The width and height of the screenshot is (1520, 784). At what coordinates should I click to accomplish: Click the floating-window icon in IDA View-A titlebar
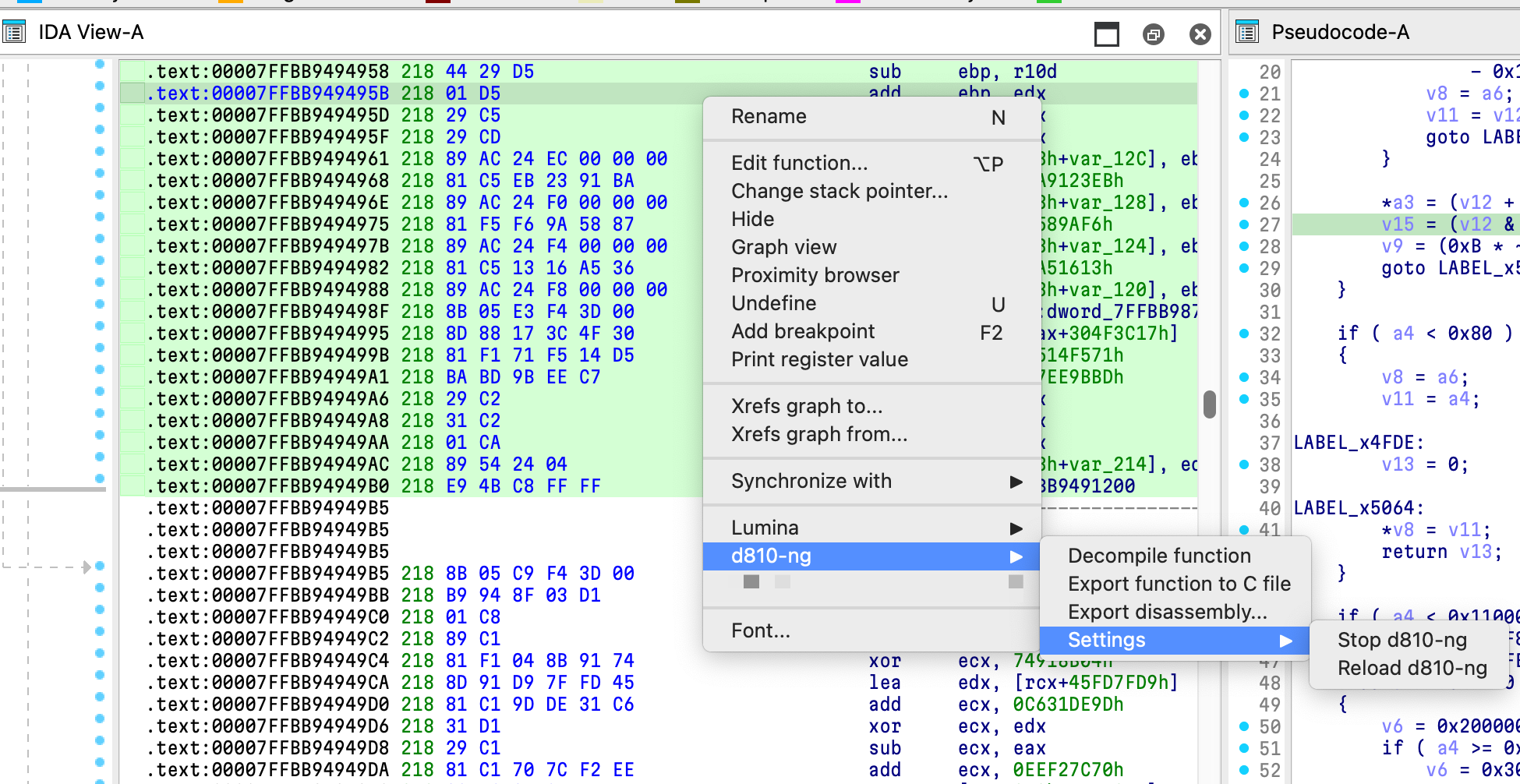pyautogui.click(x=1154, y=34)
